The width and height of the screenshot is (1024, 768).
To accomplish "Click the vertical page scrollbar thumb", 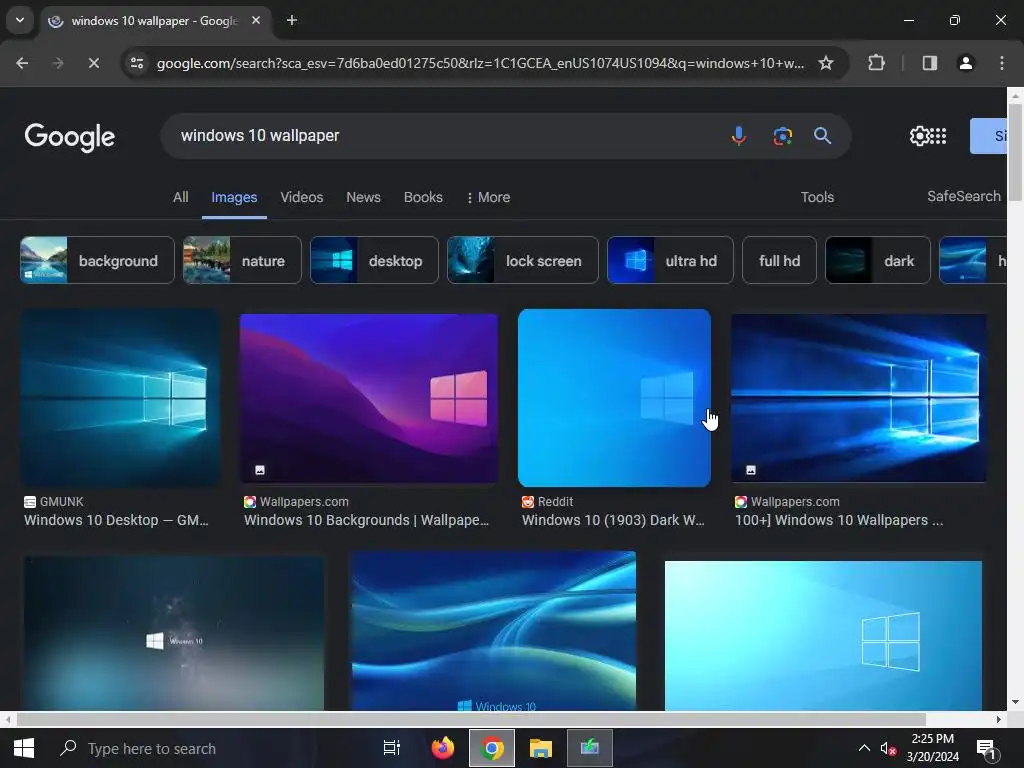I will (1015, 152).
